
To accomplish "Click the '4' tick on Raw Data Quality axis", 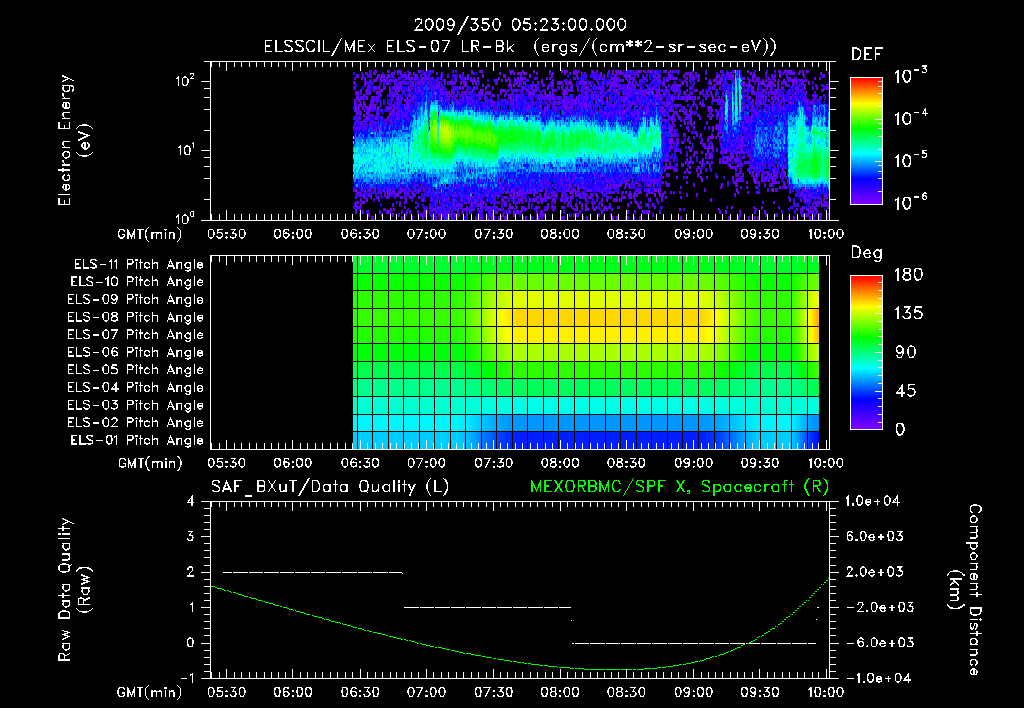I will [x=191, y=502].
